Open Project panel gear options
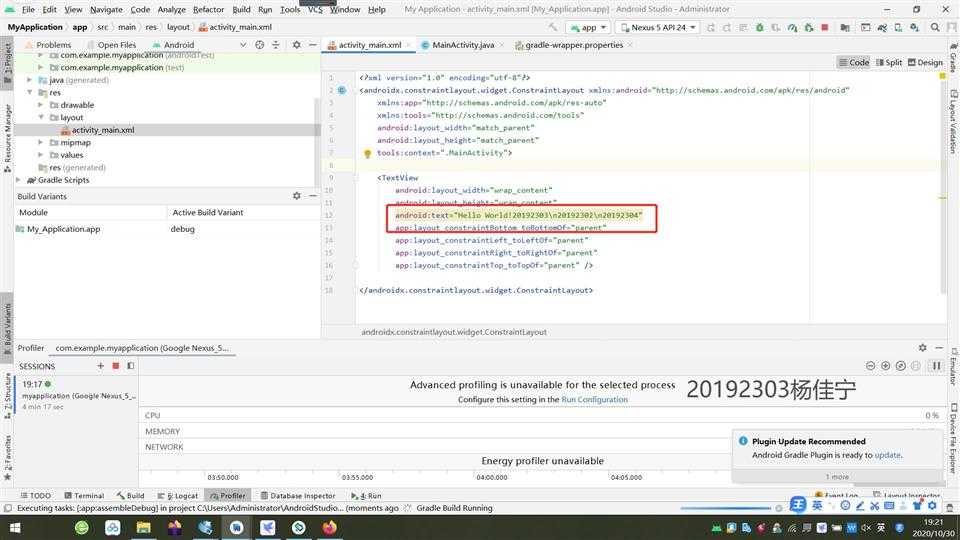This screenshot has height=540, width=960. point(296,45)
